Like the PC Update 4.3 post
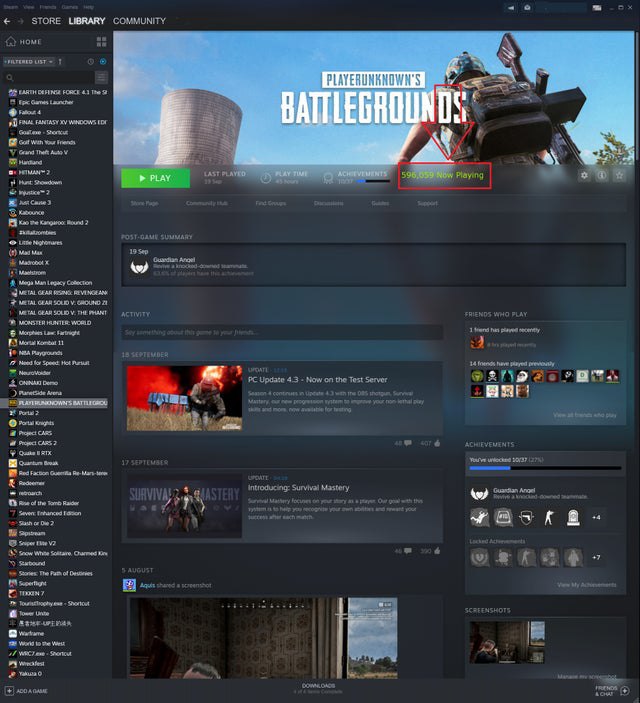Screen dimensions: 640x703 (437, 443)
